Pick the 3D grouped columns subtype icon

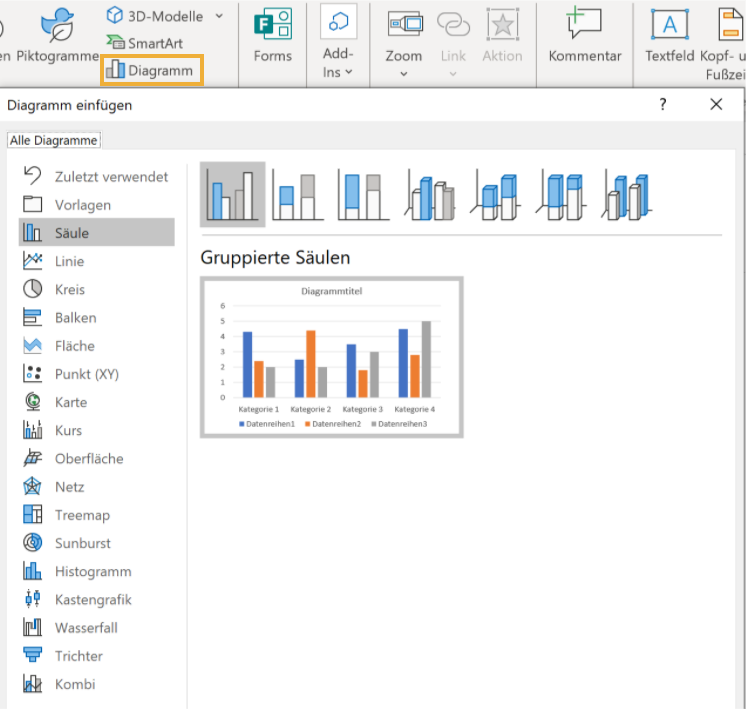click(x=430, y=196)
